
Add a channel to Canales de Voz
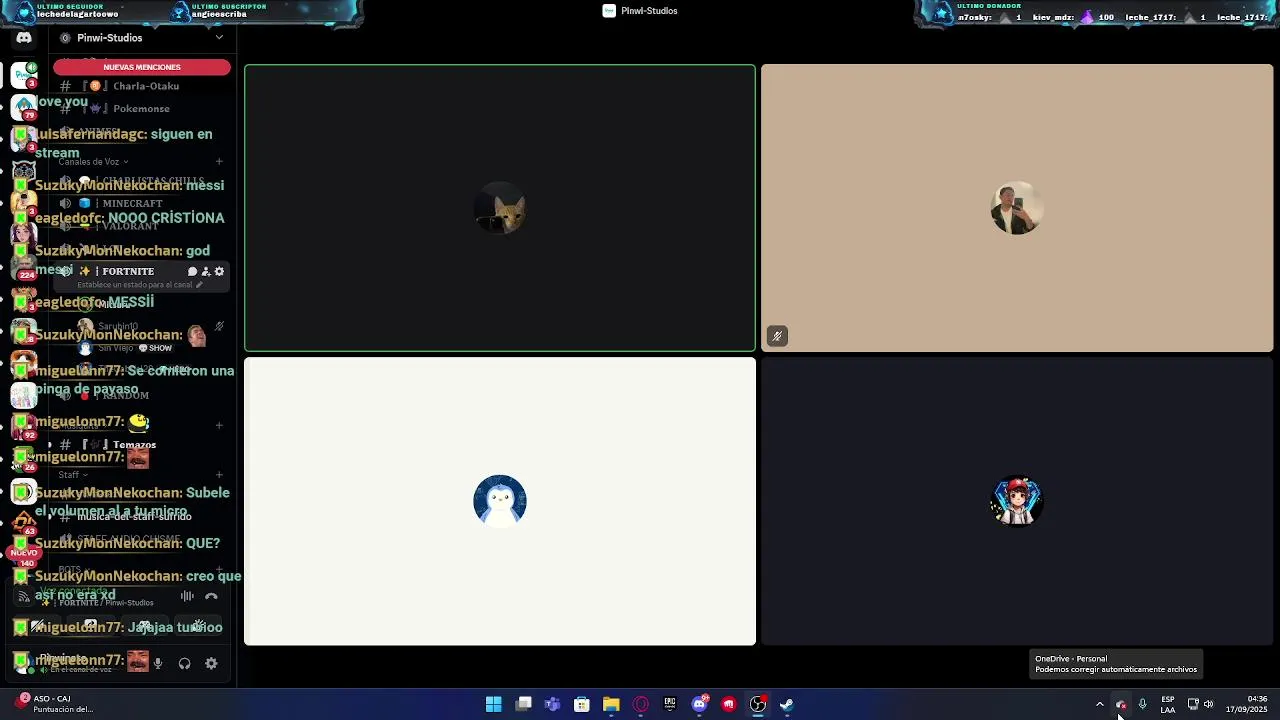pos(219,161)
